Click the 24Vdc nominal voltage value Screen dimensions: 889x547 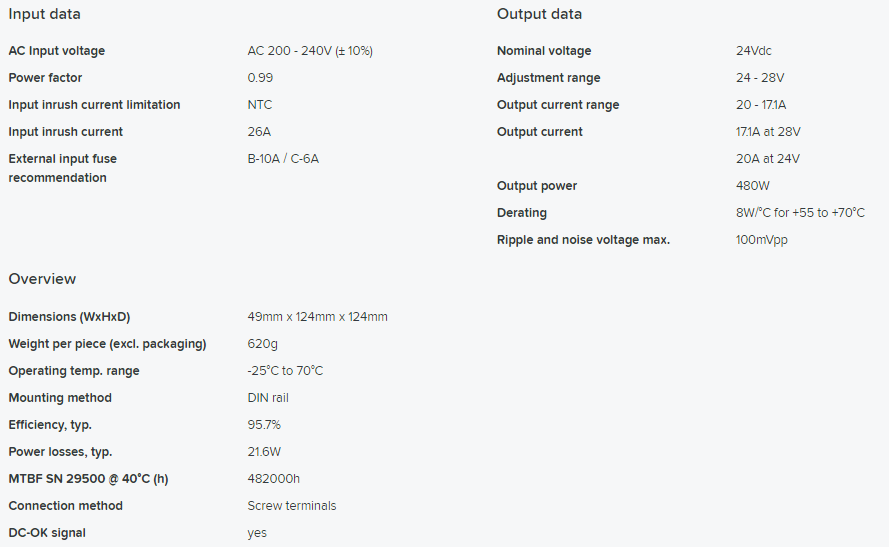click(x=754, y=51)
